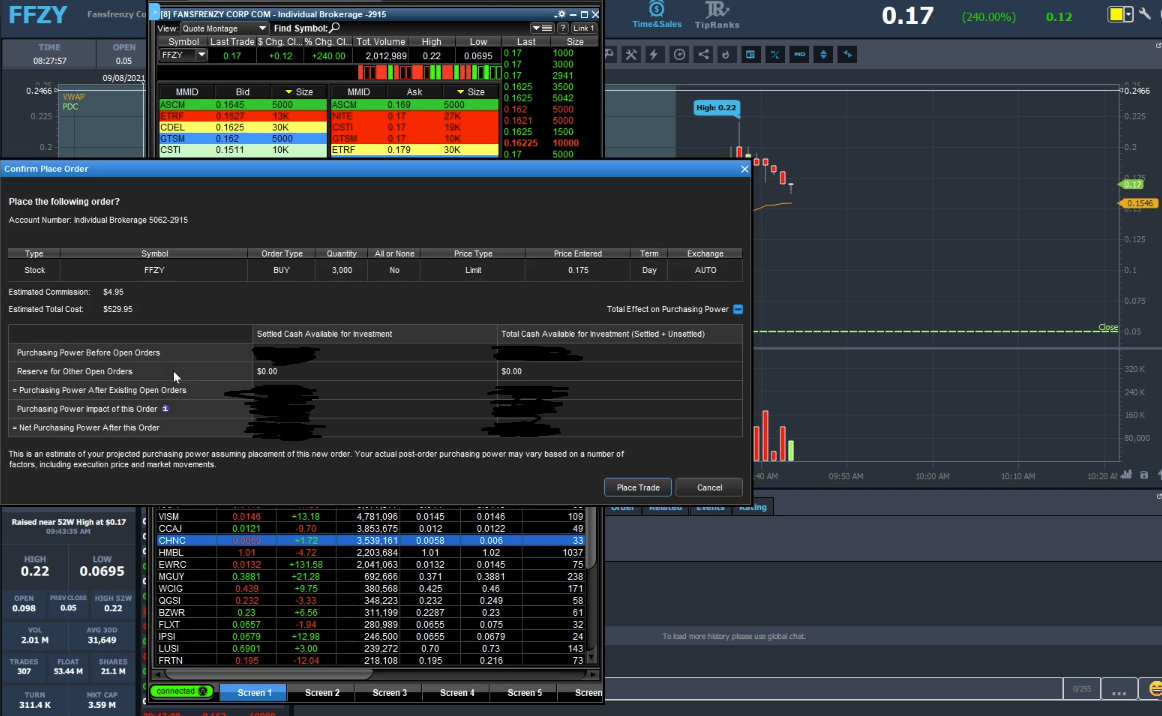
Task: Click the IND indicators toolbar button
Action: tap(799, 54)
